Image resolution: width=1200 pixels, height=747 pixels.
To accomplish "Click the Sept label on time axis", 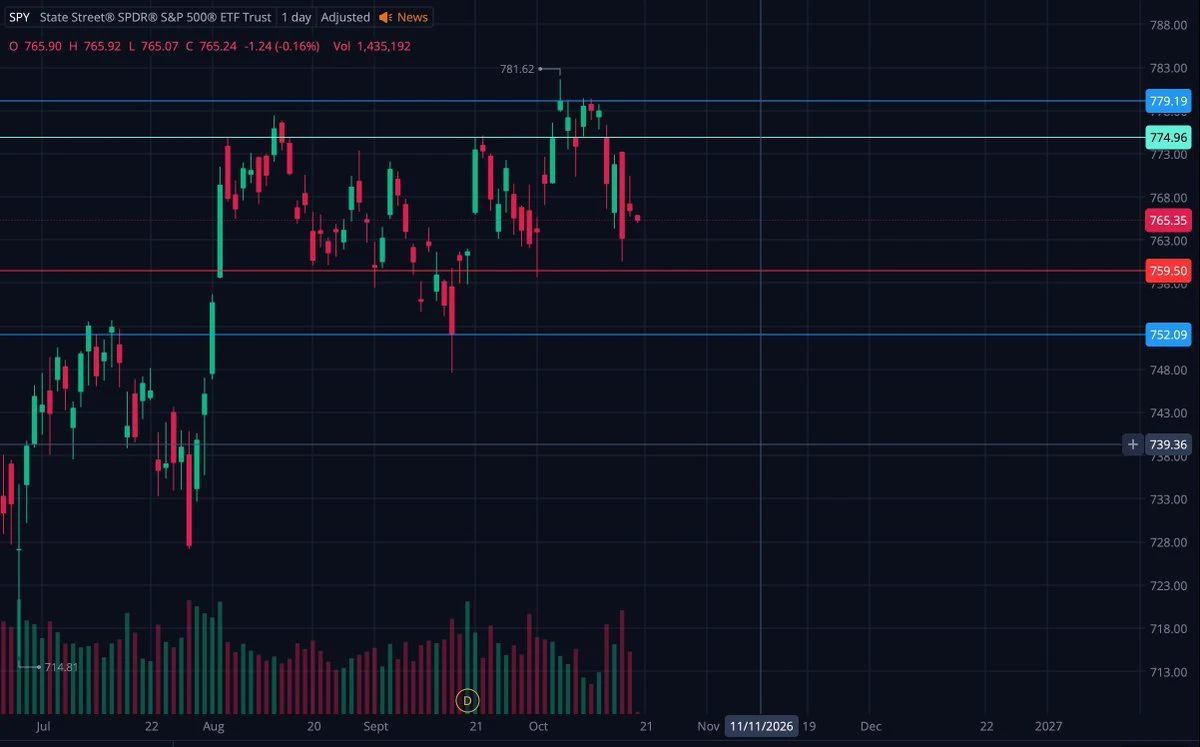I will click(x=376, y=726).
